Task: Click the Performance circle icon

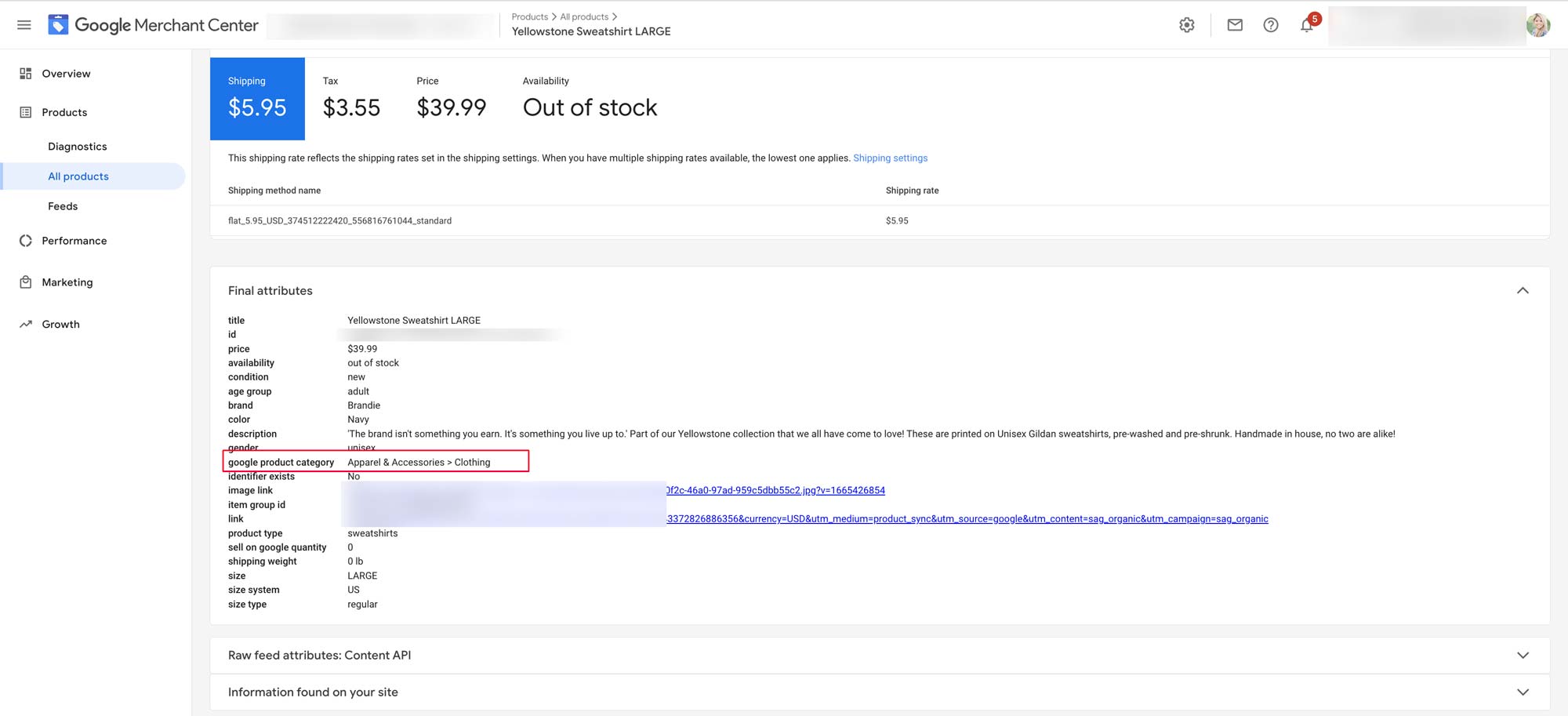Action: click(x=26, y=241)
